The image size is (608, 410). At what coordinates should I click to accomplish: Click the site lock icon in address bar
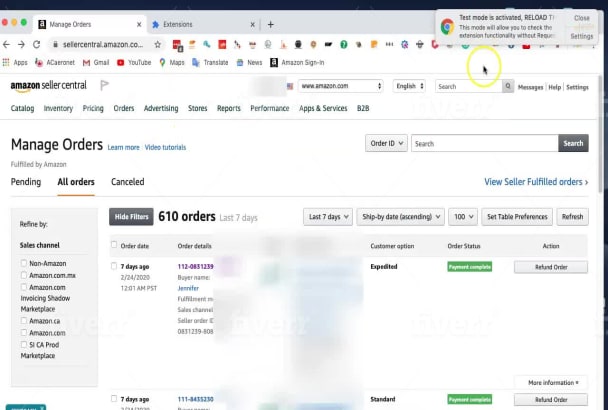click(x=55, y=45)
